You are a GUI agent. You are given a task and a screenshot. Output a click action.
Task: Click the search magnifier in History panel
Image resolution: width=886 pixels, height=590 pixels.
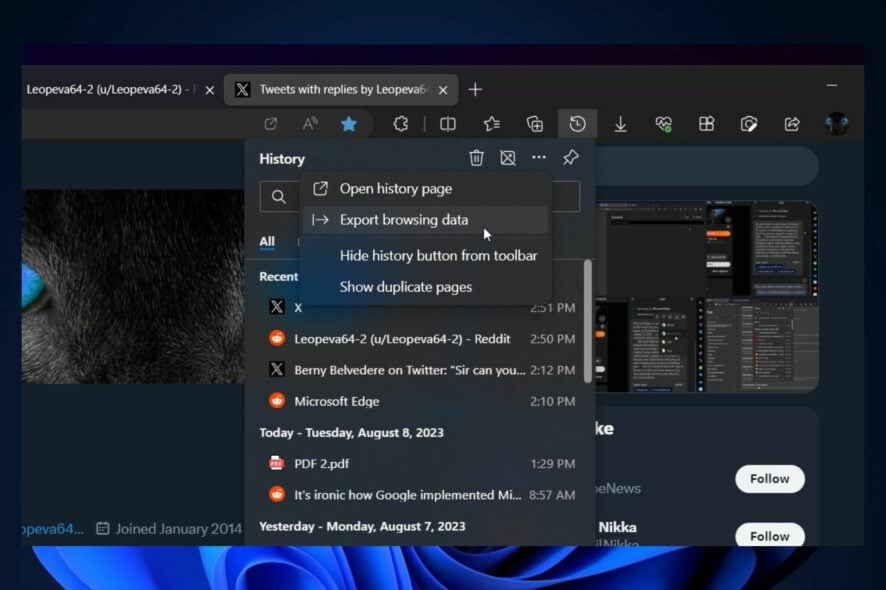pyautogui.click(x=279, y=196)
